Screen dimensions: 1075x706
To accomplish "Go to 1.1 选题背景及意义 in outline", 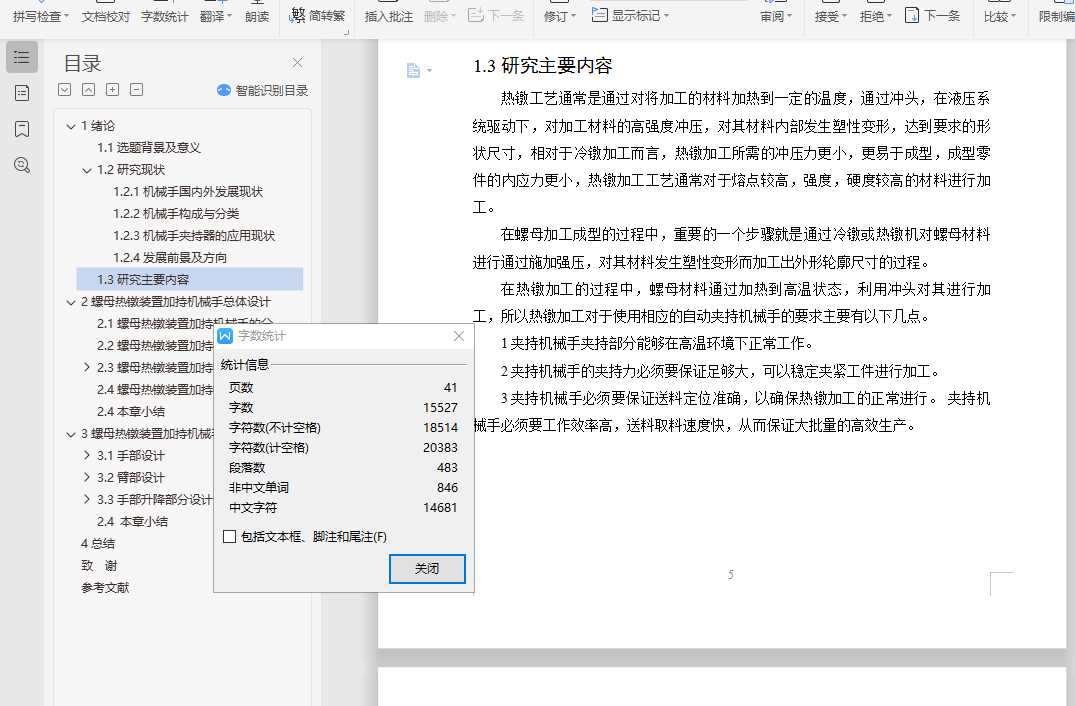I will pos(149,148).
